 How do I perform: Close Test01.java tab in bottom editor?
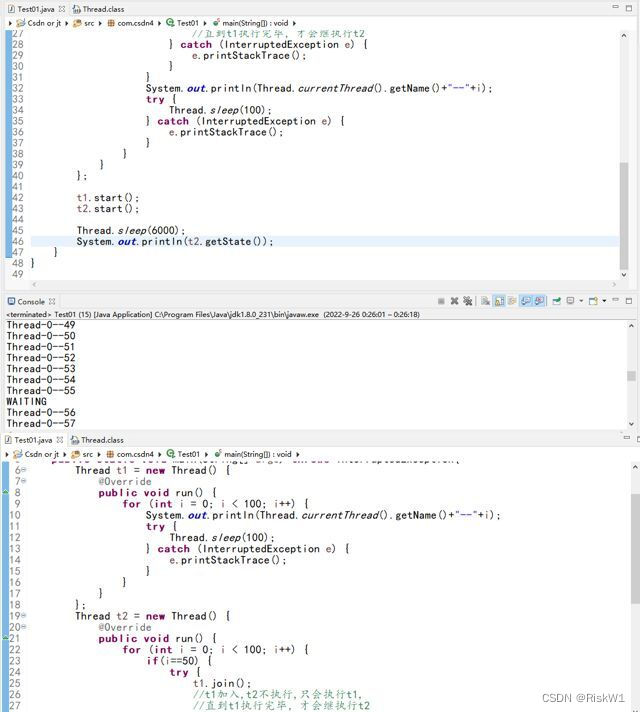(x=60, y=440)
